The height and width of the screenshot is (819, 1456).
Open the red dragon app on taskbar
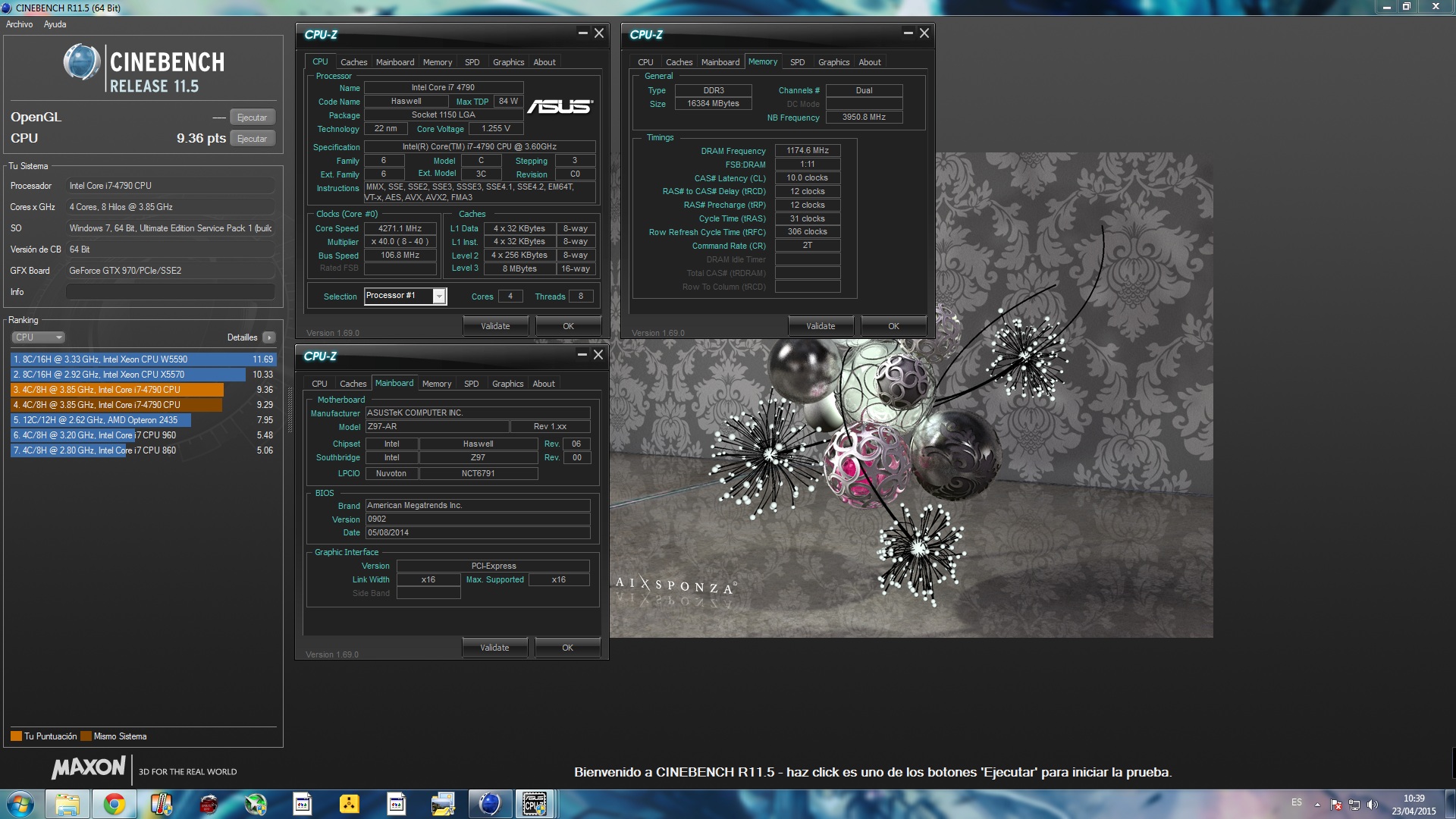209,804
